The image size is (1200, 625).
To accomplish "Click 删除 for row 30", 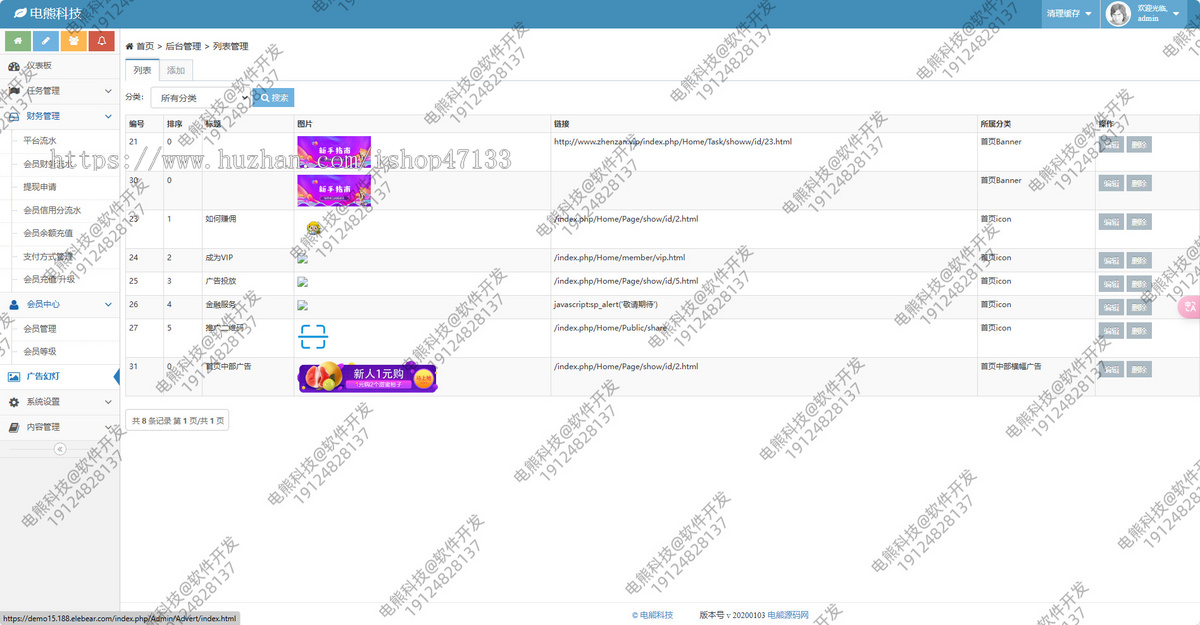I will (1139, 183).
